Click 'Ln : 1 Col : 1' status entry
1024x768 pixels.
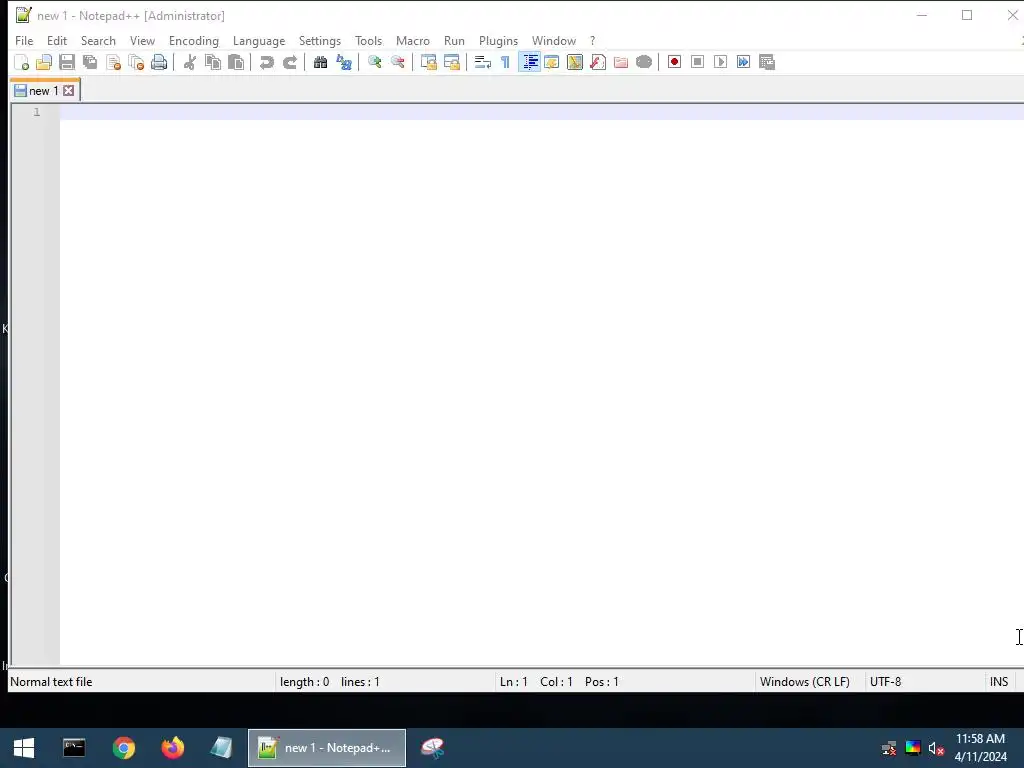point(536,682)
